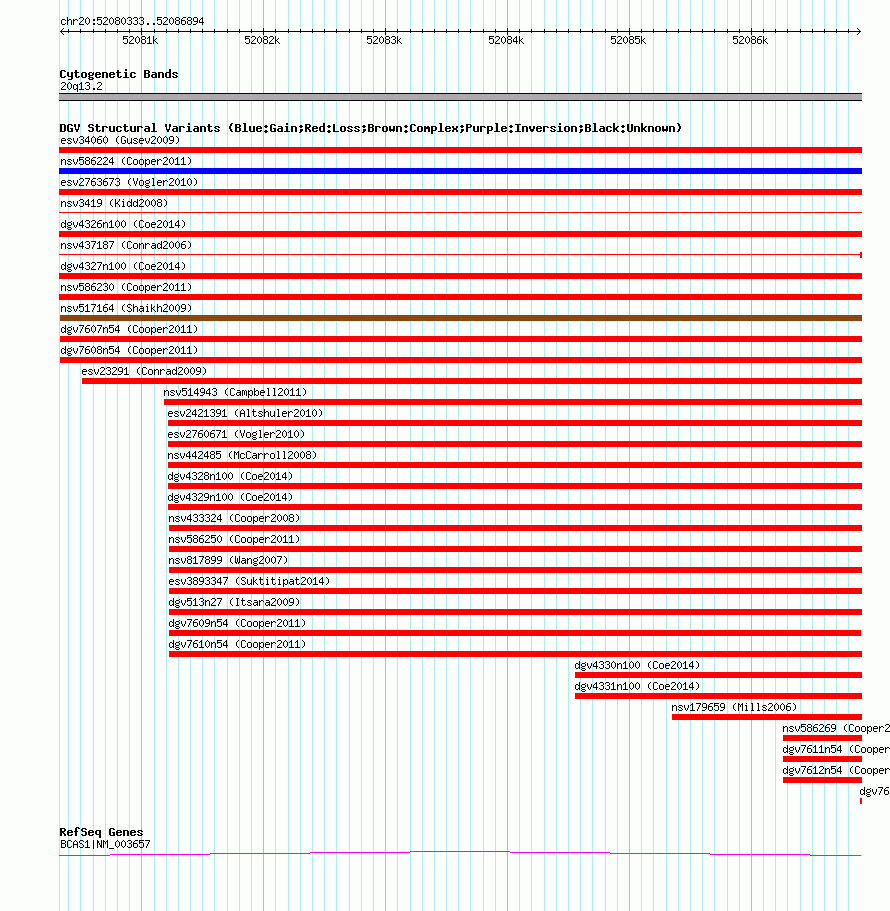Select the red bar under dgv4330n100

(719, 675)
